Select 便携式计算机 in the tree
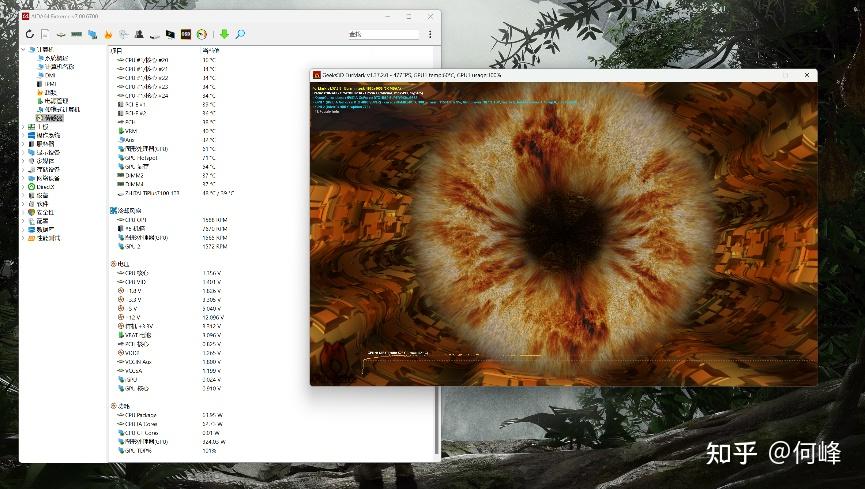865x489 pixels. pos(62,109)
